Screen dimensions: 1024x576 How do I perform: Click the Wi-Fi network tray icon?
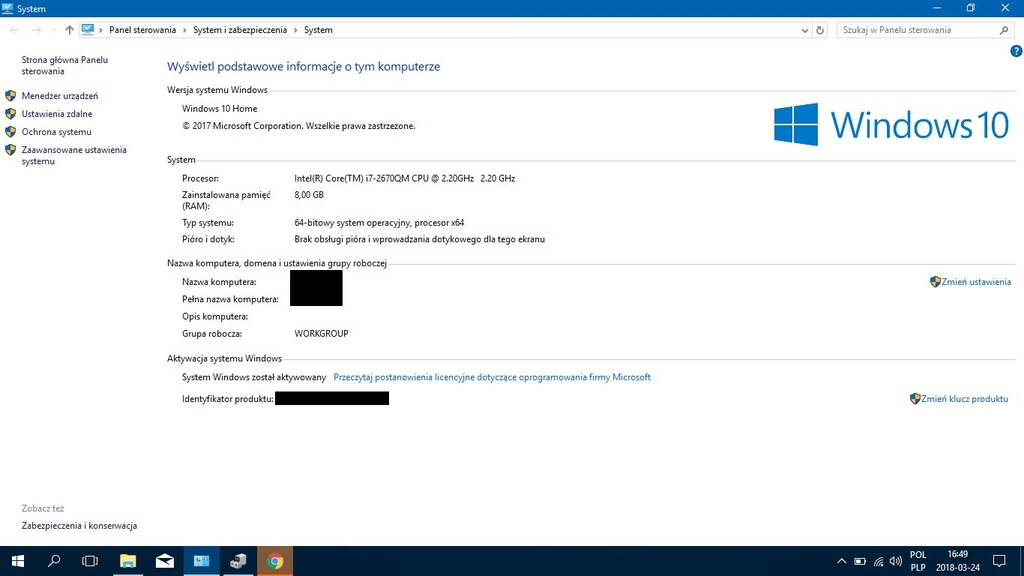click(878, 561)
